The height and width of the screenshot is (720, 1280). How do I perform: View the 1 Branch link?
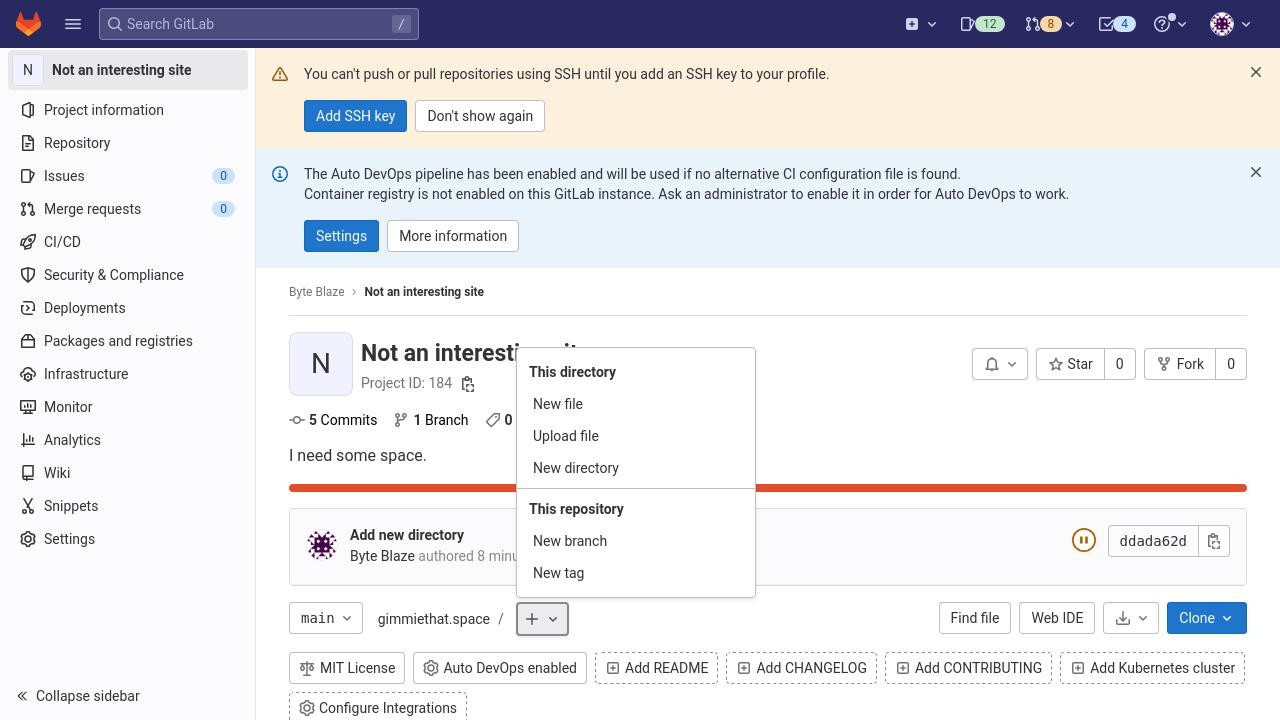(x=431, y=420)
